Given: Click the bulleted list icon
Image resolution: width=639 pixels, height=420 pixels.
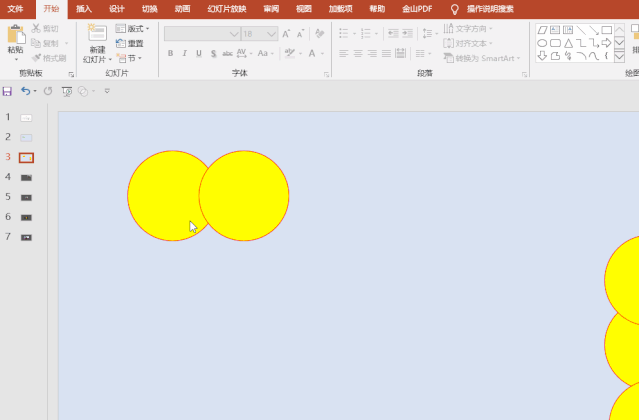Looking at the screenshot, I should [344, 33].
